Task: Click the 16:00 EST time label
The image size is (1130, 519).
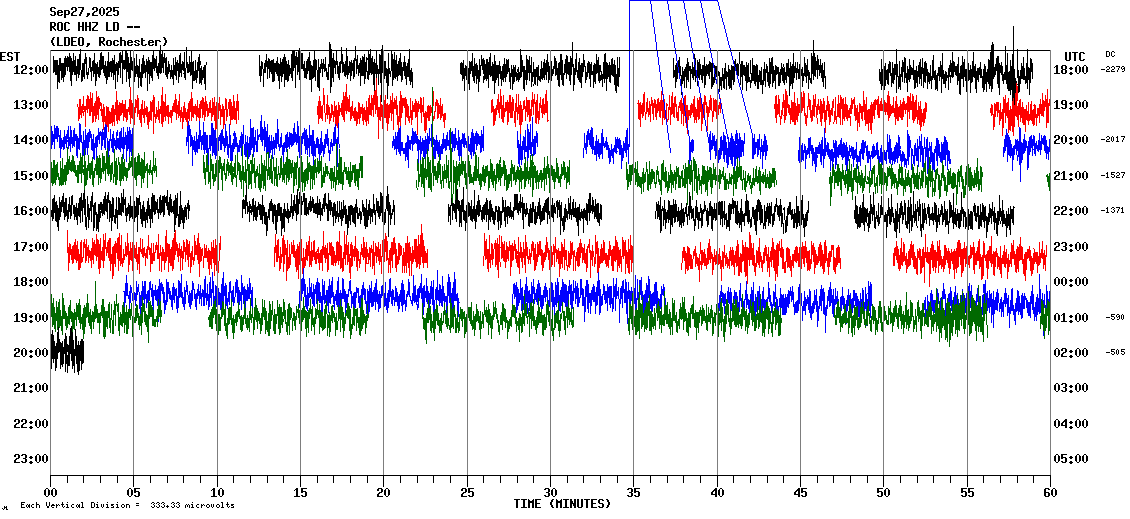Action: (x=32, y=211)
